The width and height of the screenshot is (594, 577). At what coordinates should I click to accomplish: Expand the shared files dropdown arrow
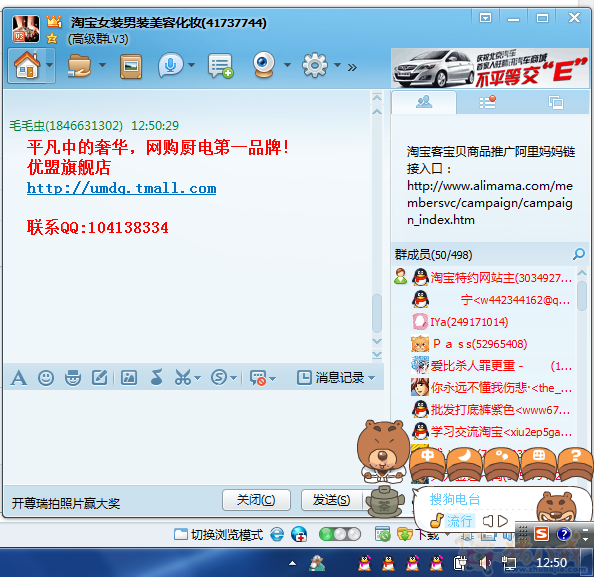(x=102, y=65)
